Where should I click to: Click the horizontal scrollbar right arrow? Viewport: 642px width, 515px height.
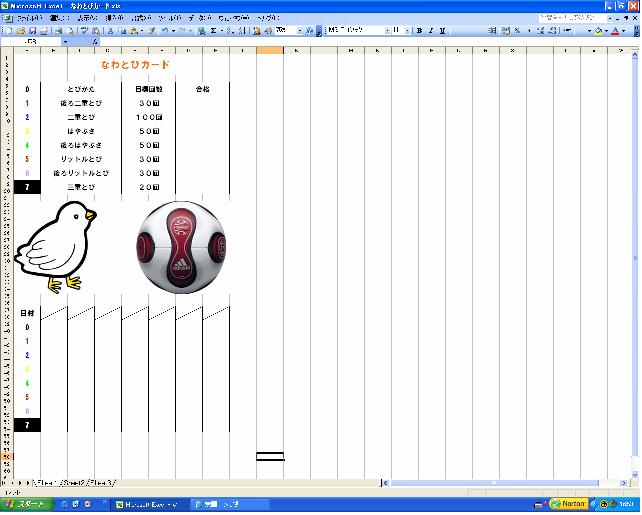pos(625,485)
